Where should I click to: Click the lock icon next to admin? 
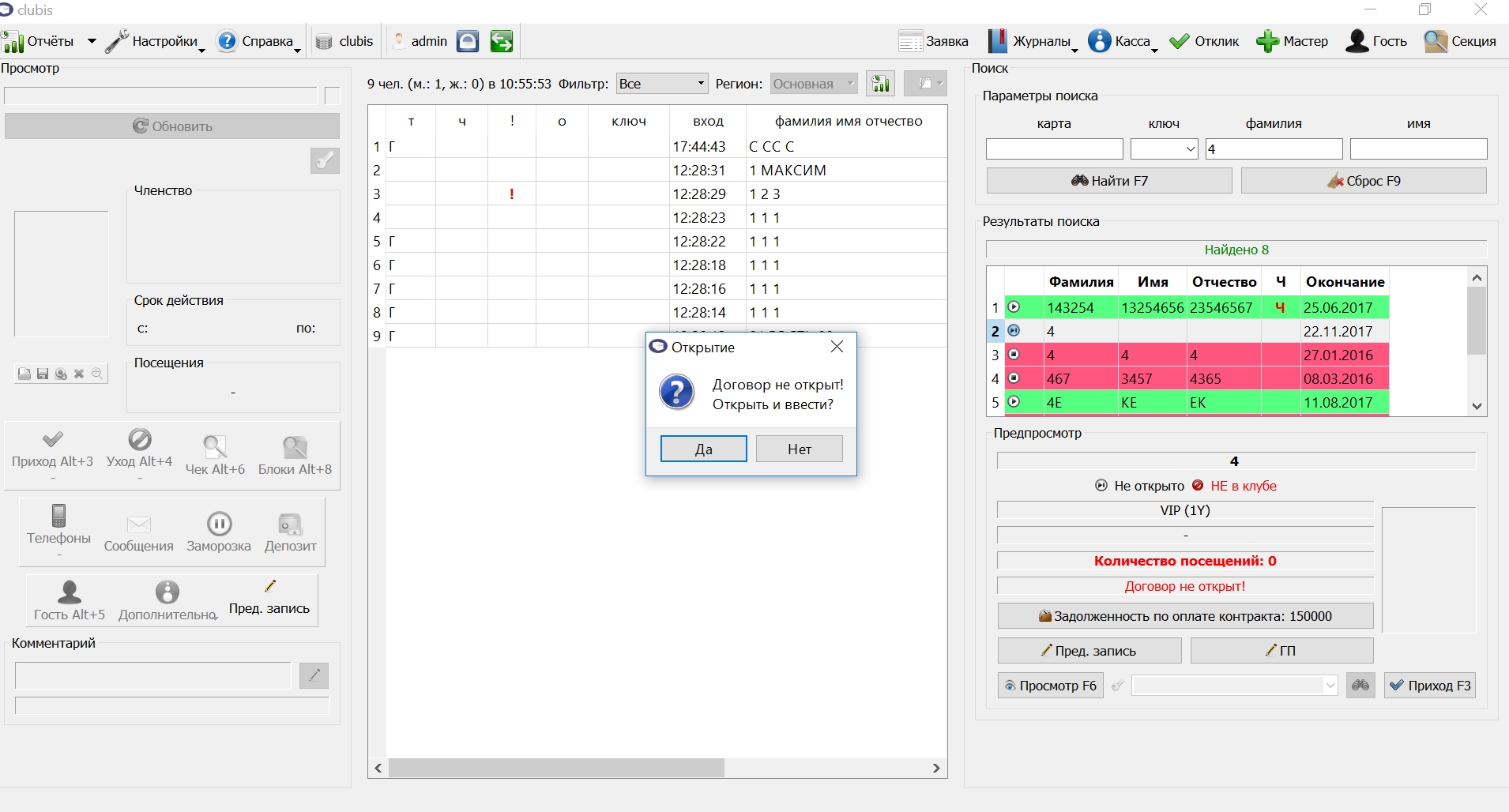(468, 41)
